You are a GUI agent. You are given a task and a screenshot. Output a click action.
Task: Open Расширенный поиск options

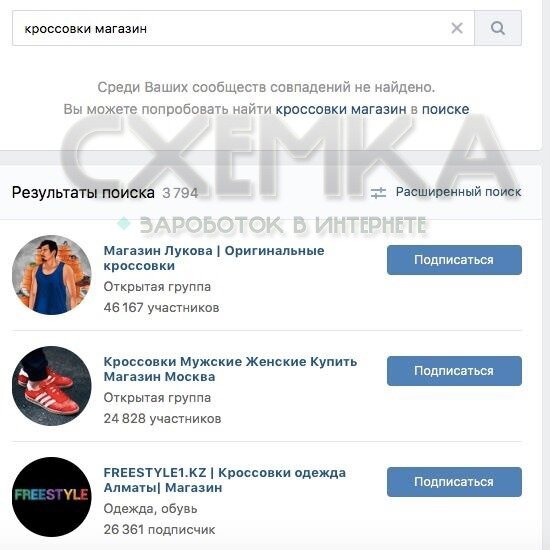tap(458, 192)
